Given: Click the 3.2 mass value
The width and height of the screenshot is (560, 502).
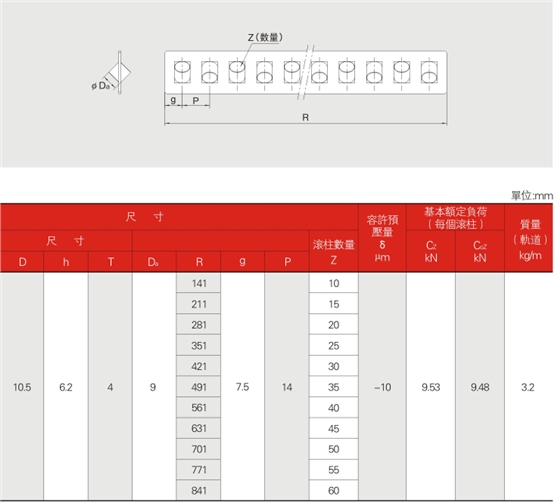Looking at the screenshot, I should point(528,387).
